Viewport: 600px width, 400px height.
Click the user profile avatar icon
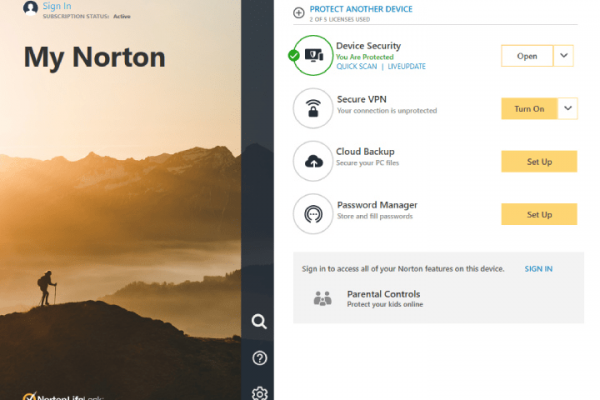pyautogui.click(x=30, y=8)
